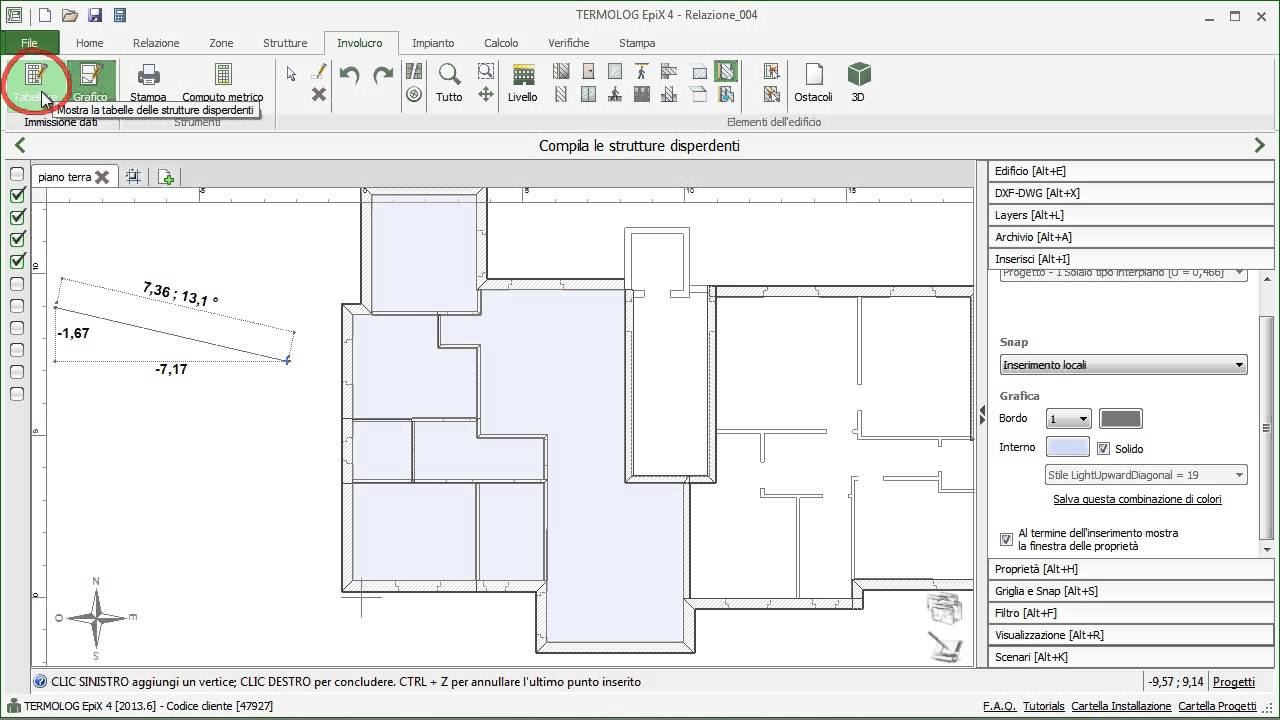Image resolution: width=1280 pixels, height=720 pixels.
Task: Redo the last undone action
Action: coord(383,75)
